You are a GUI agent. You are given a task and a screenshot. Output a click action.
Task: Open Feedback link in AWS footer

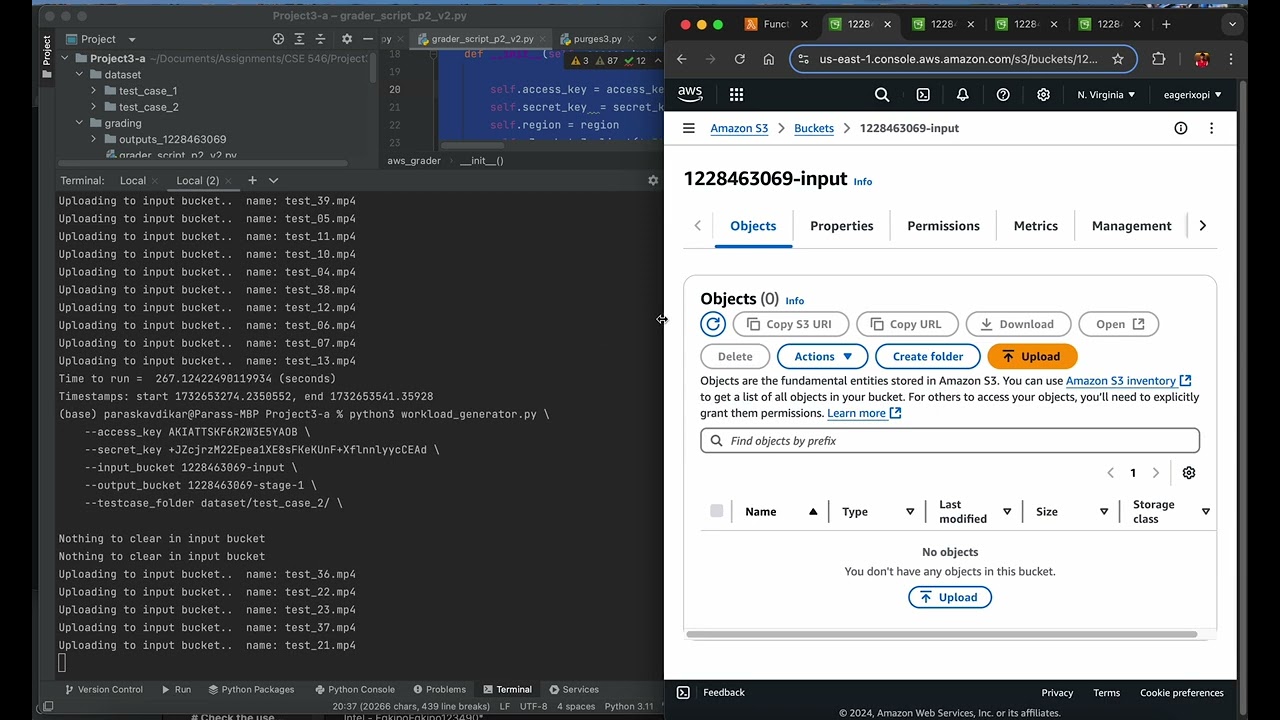[x=723, y=692]
